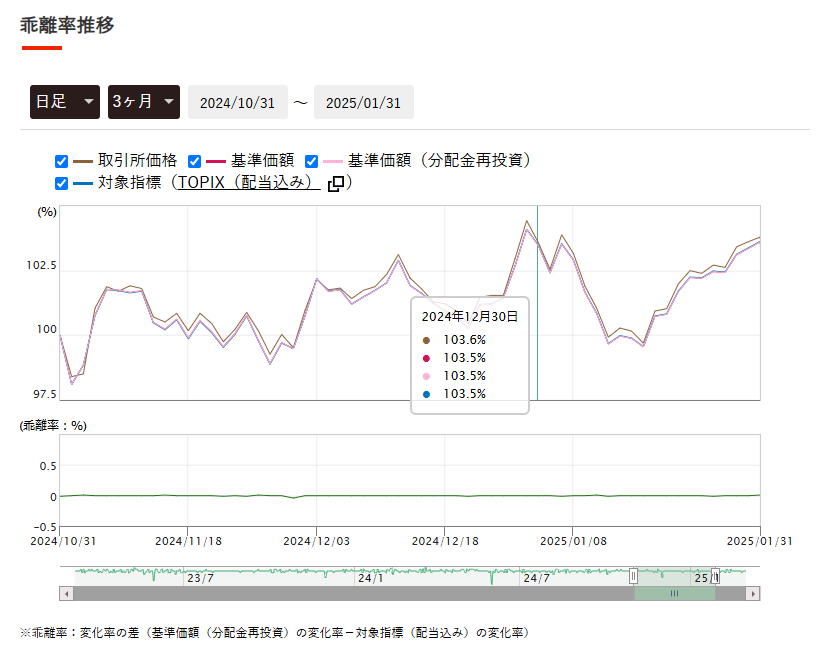This screenshot has width=834, height=655.
Task: Toggle the 基準価額 checkbox
Action: click(195, 161)
